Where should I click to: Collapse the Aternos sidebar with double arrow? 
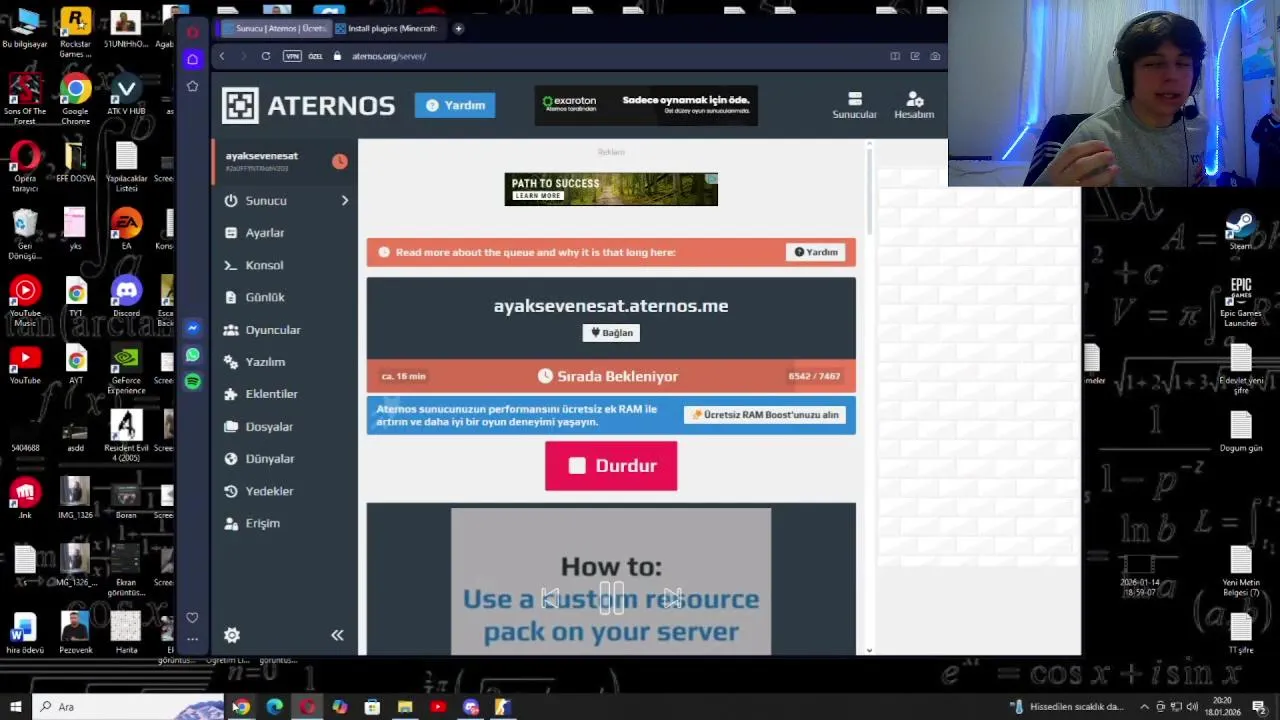pos(337,635)
